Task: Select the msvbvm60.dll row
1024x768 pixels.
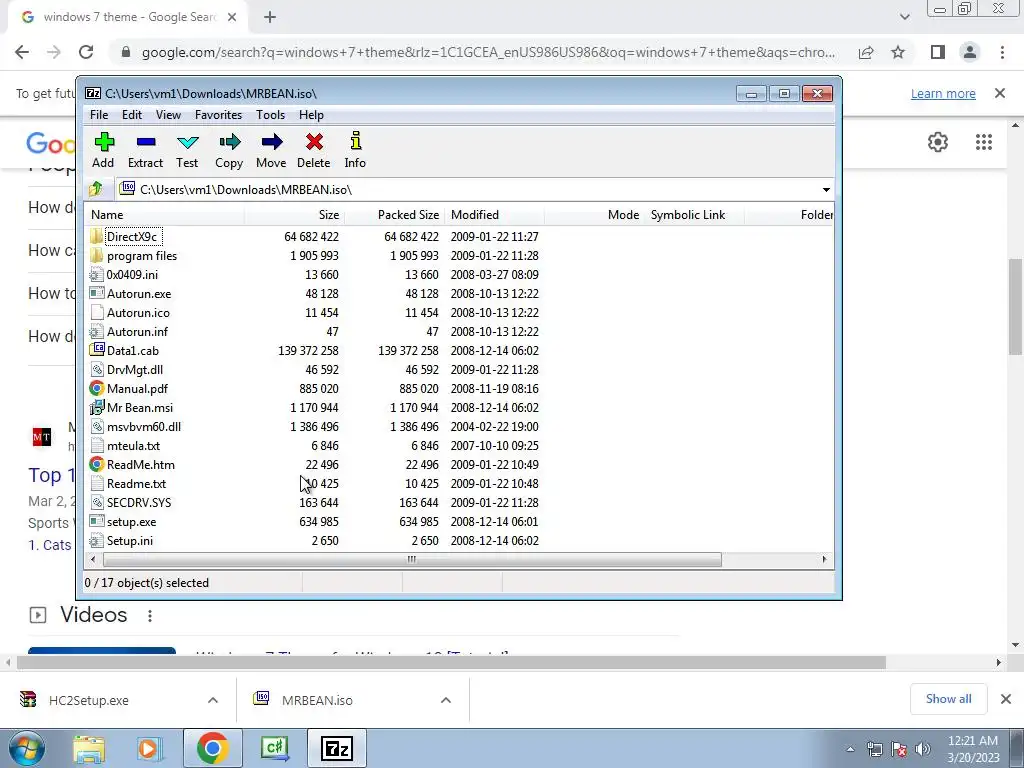Action: click(458, 426)
